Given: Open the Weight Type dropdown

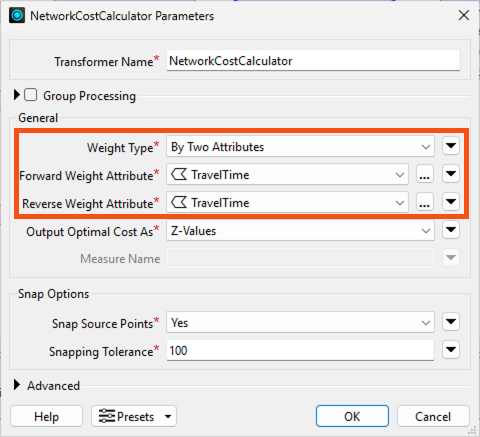Looking at the screenshot, I should click(x=300, y=146).
